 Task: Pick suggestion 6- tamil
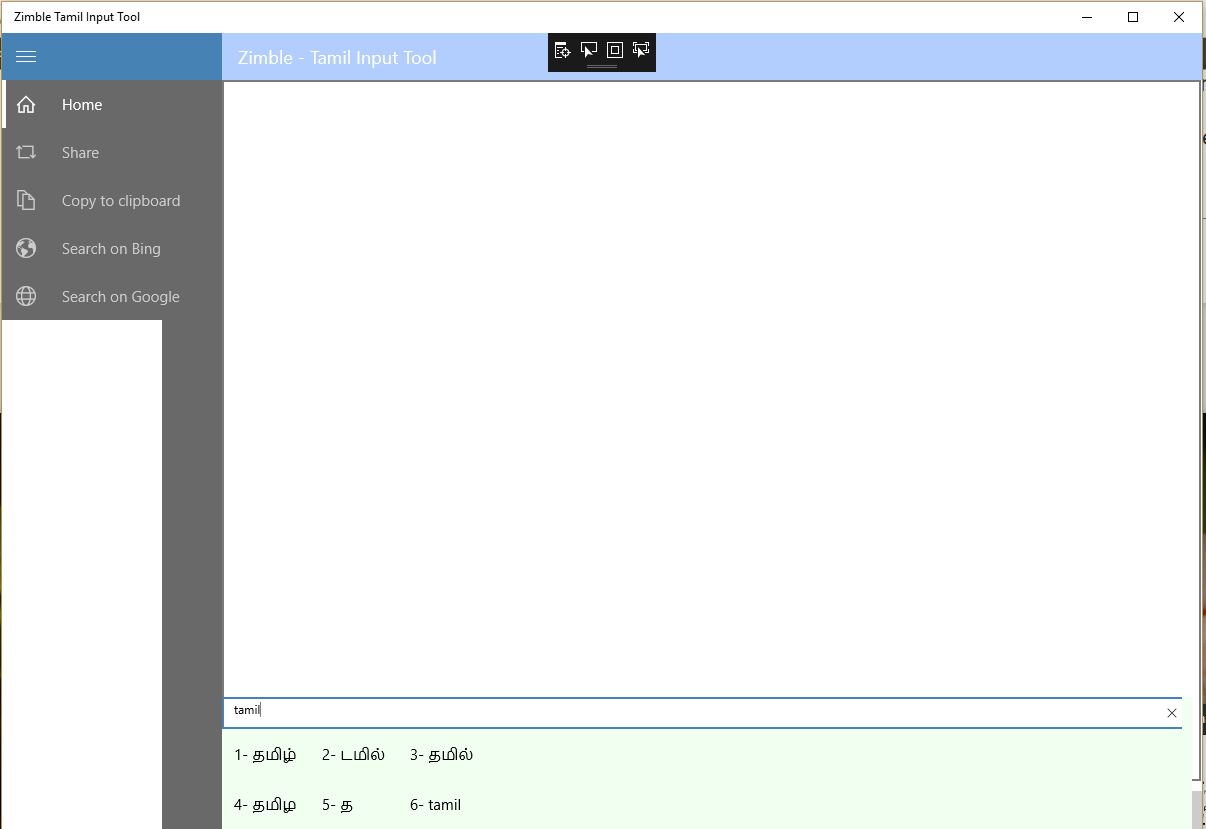pos(435,805)
